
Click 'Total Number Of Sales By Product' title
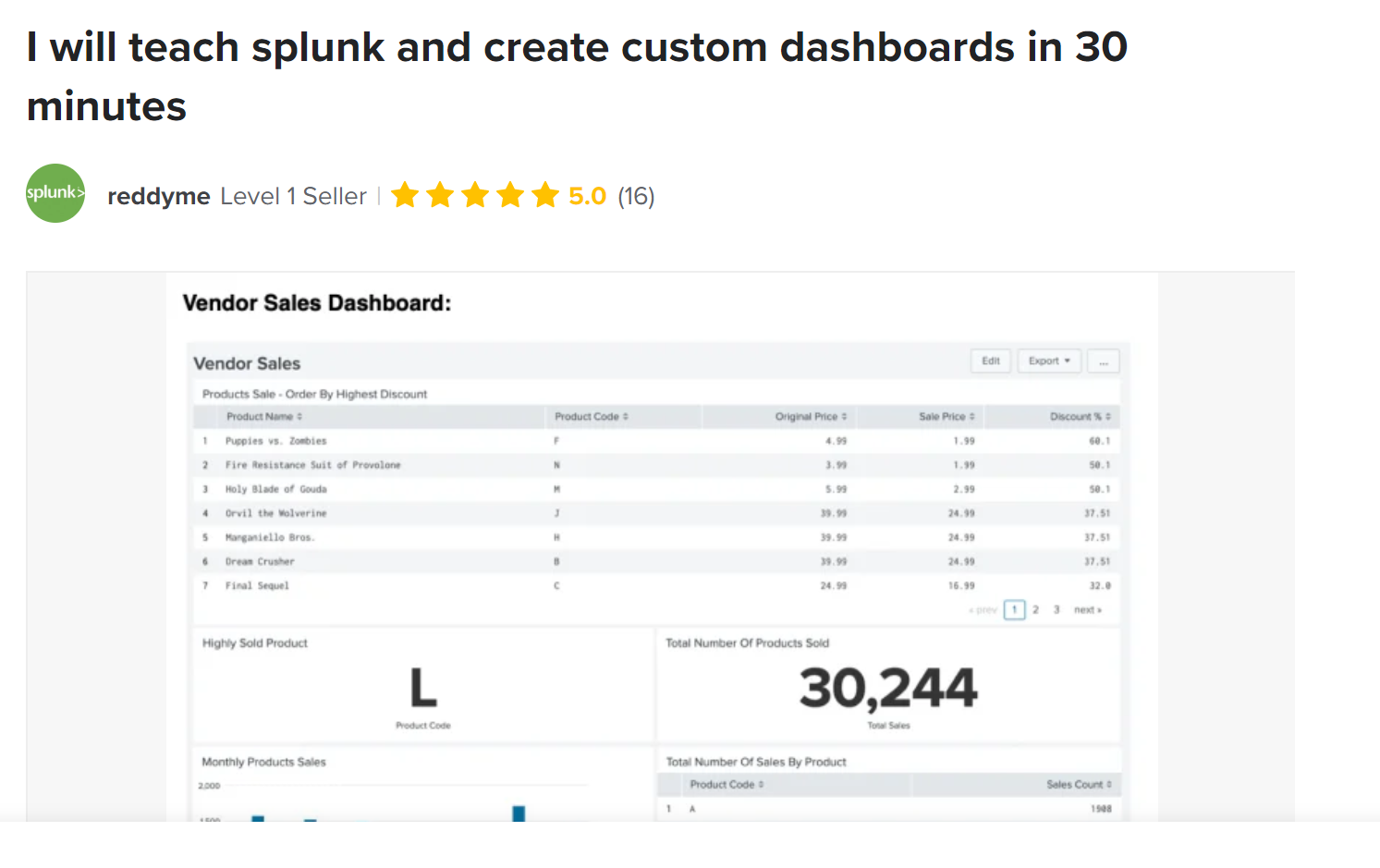coord(756,763)
